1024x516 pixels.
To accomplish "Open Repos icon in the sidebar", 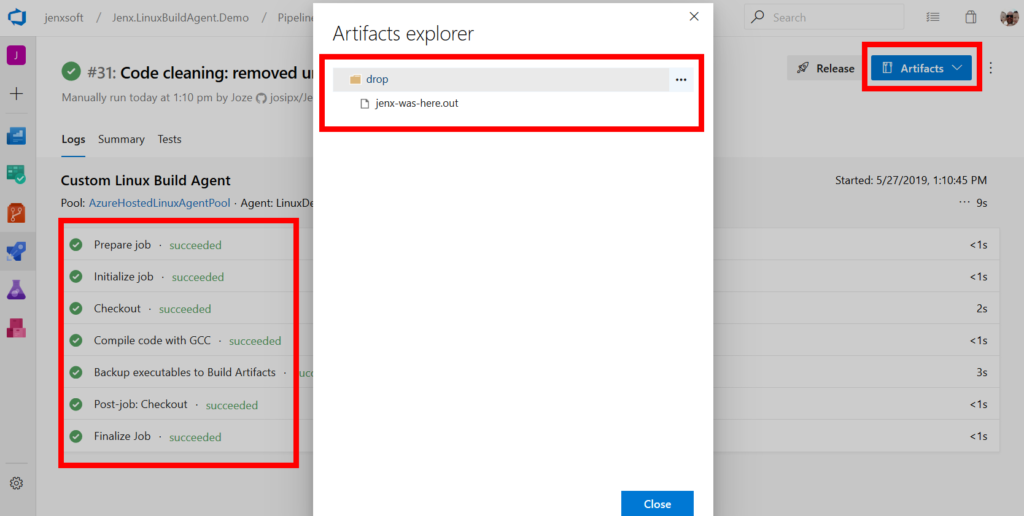I will 16,212.
